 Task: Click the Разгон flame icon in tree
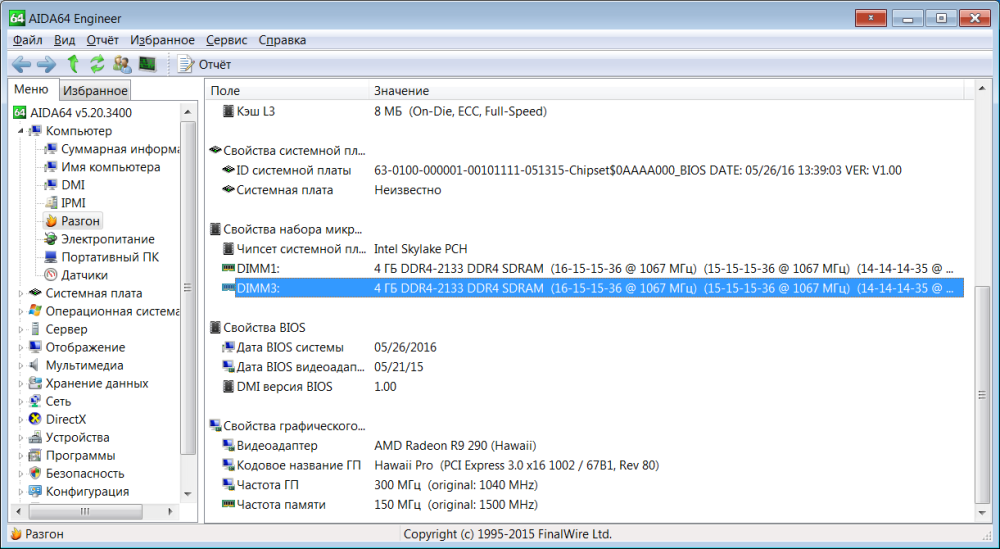(51, 221)
